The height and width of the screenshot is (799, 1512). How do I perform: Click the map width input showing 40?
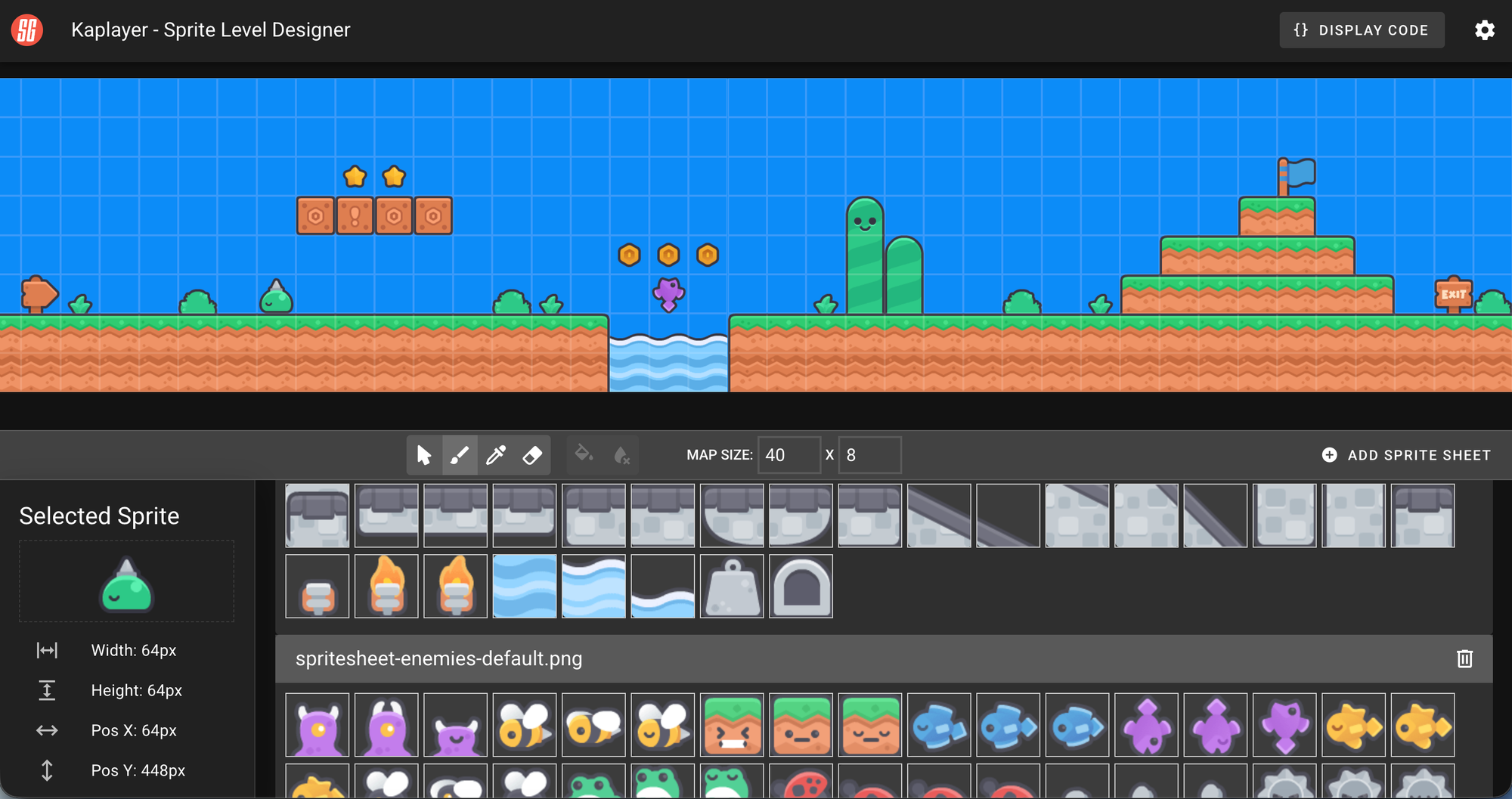click(789, 454)
